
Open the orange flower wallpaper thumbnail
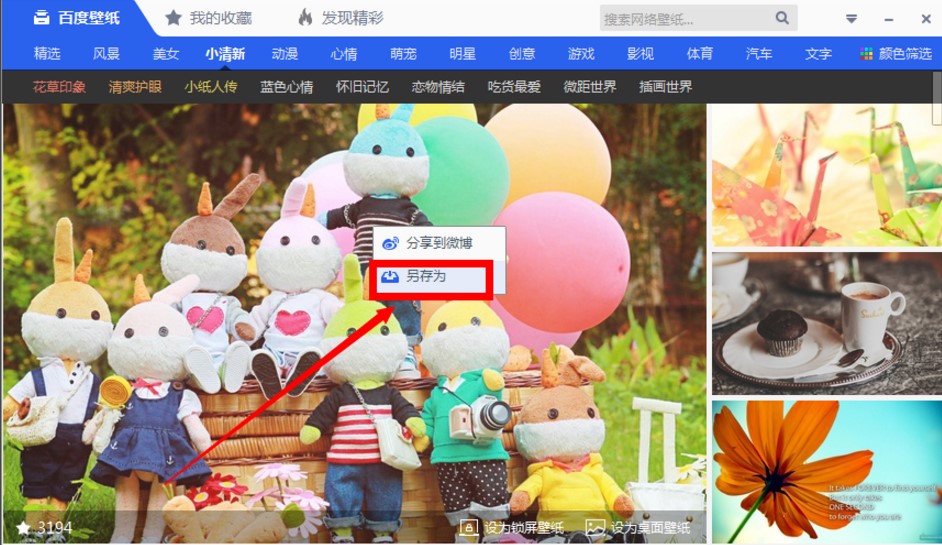827,472
